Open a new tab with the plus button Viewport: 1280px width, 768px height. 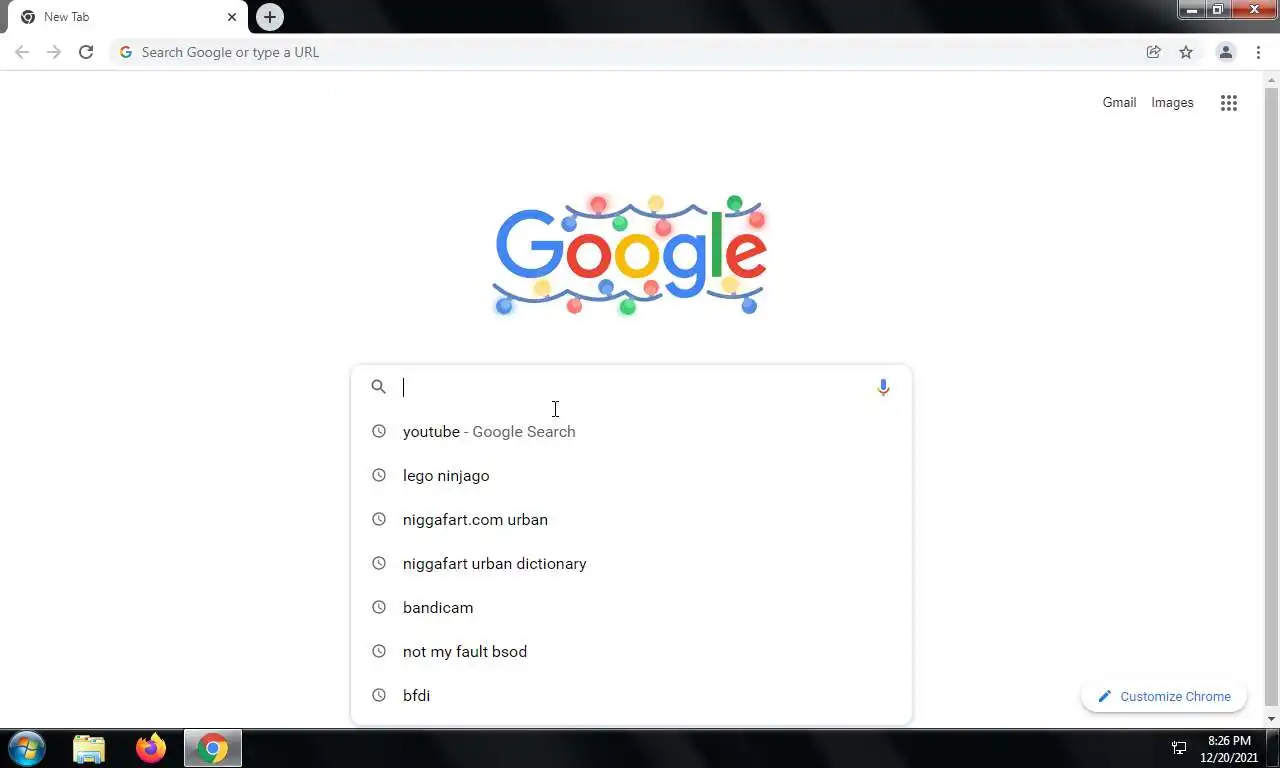click(270, 17)
